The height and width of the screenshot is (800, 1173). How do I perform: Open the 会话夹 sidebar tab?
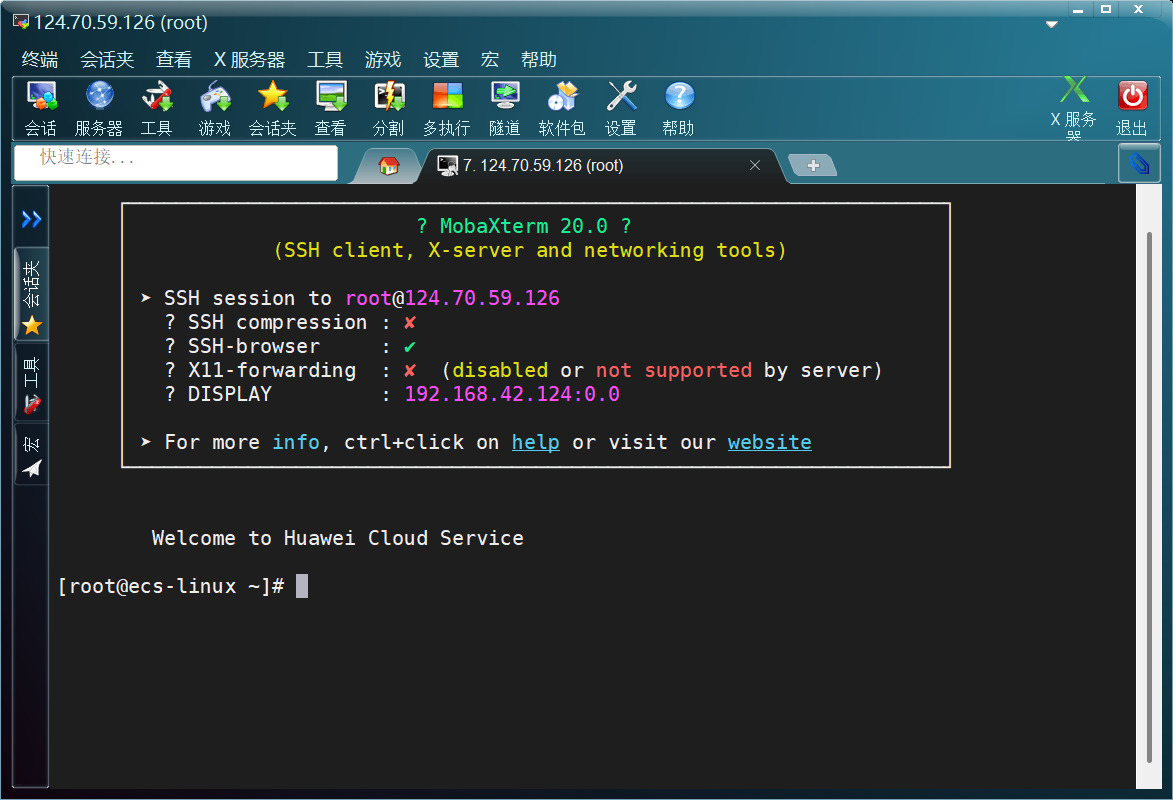click(x=31, y=295)
